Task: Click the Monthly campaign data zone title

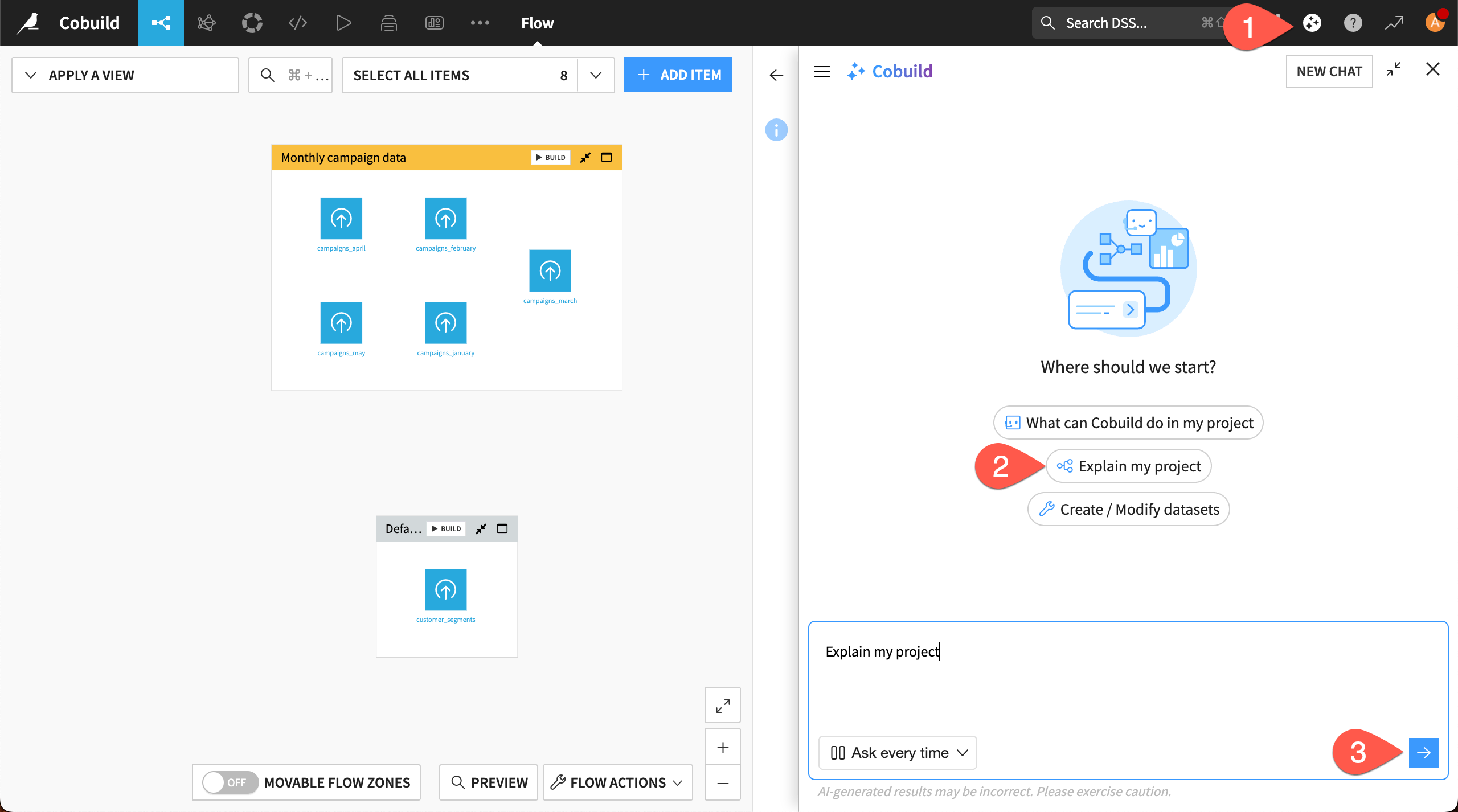Action: click(x=343, y=158)
